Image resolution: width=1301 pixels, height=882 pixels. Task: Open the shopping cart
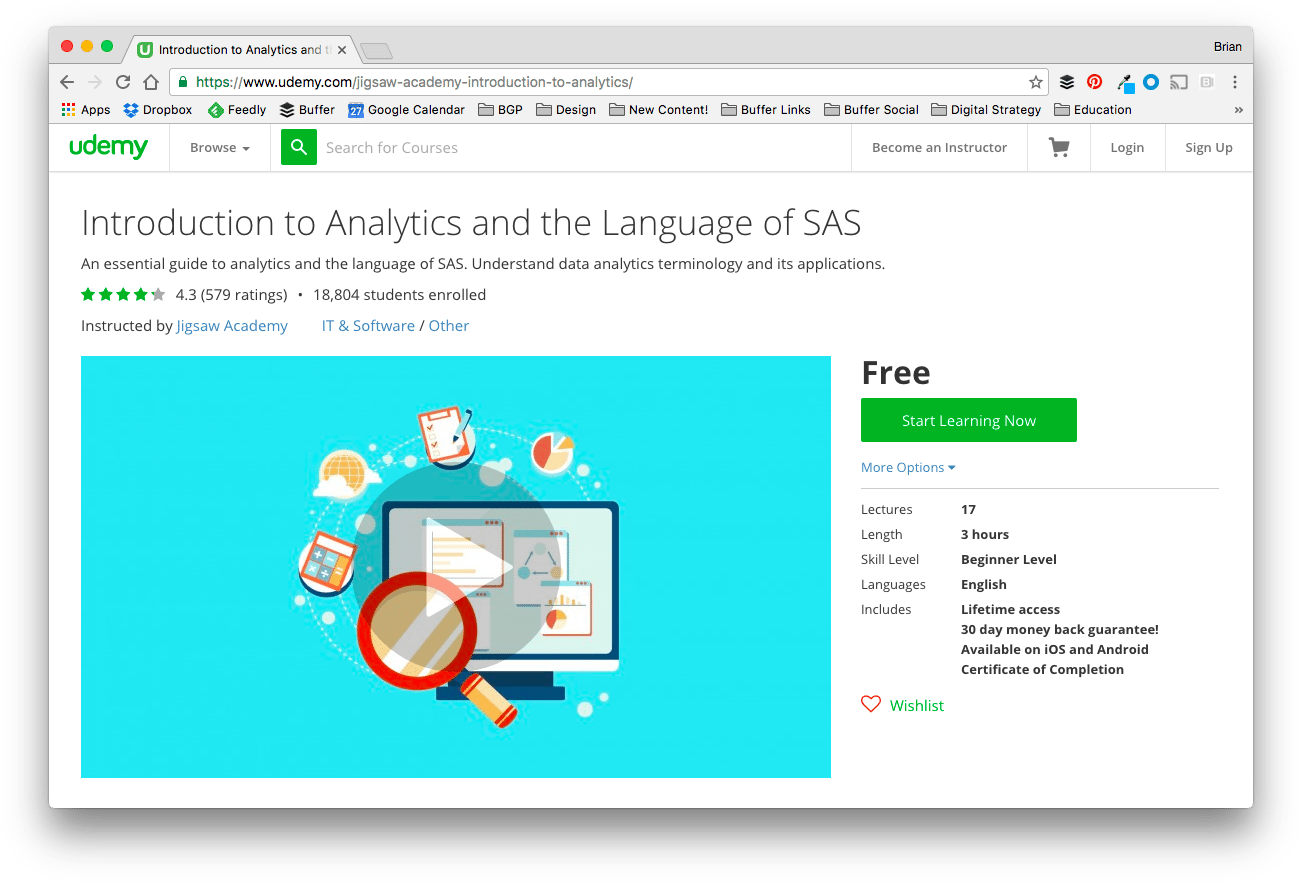pos(1059,147)
